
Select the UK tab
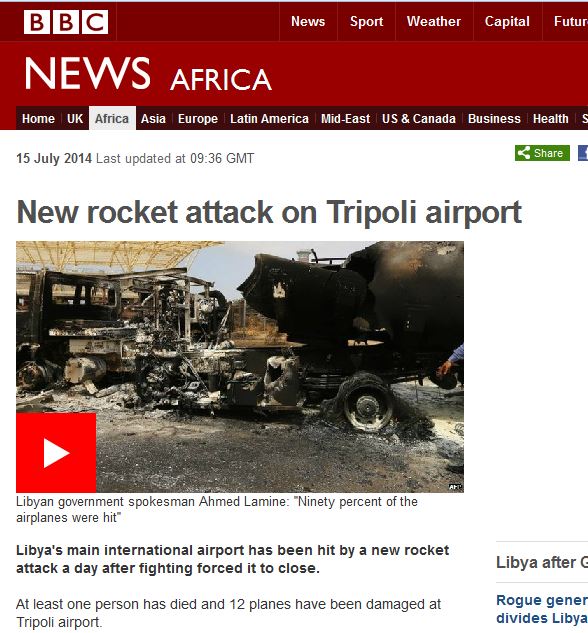tap(75, 119)
